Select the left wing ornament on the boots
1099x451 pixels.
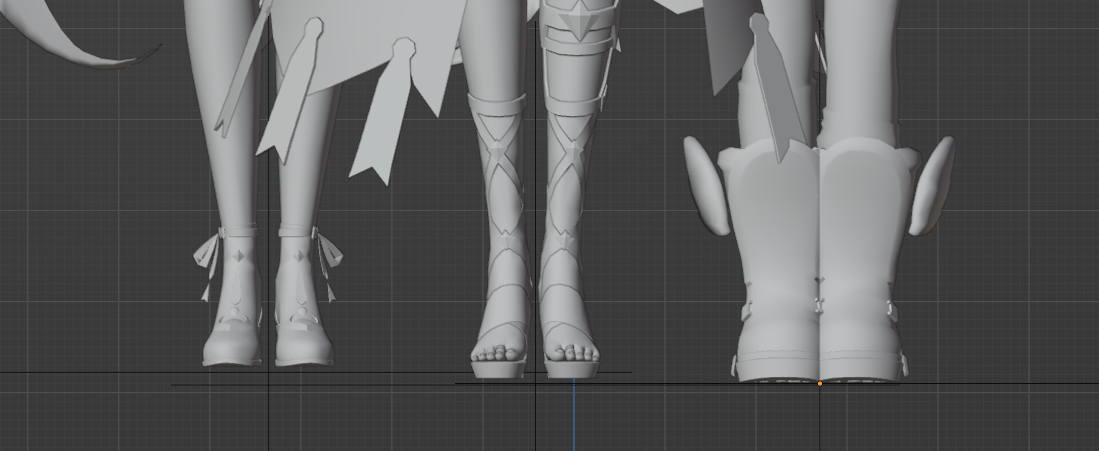tap(706, 185)
